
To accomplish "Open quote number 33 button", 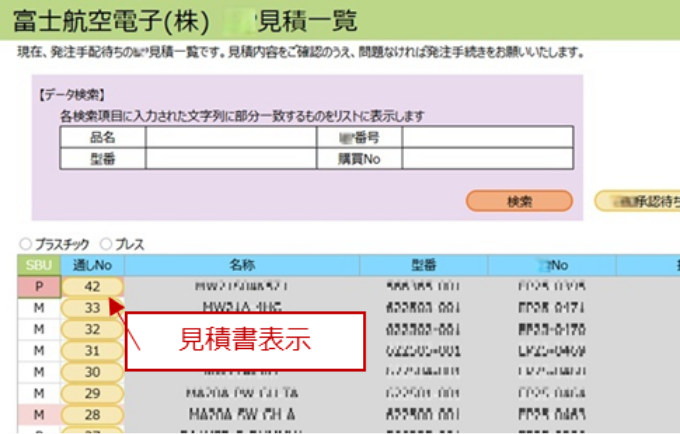I will (92, 308).
